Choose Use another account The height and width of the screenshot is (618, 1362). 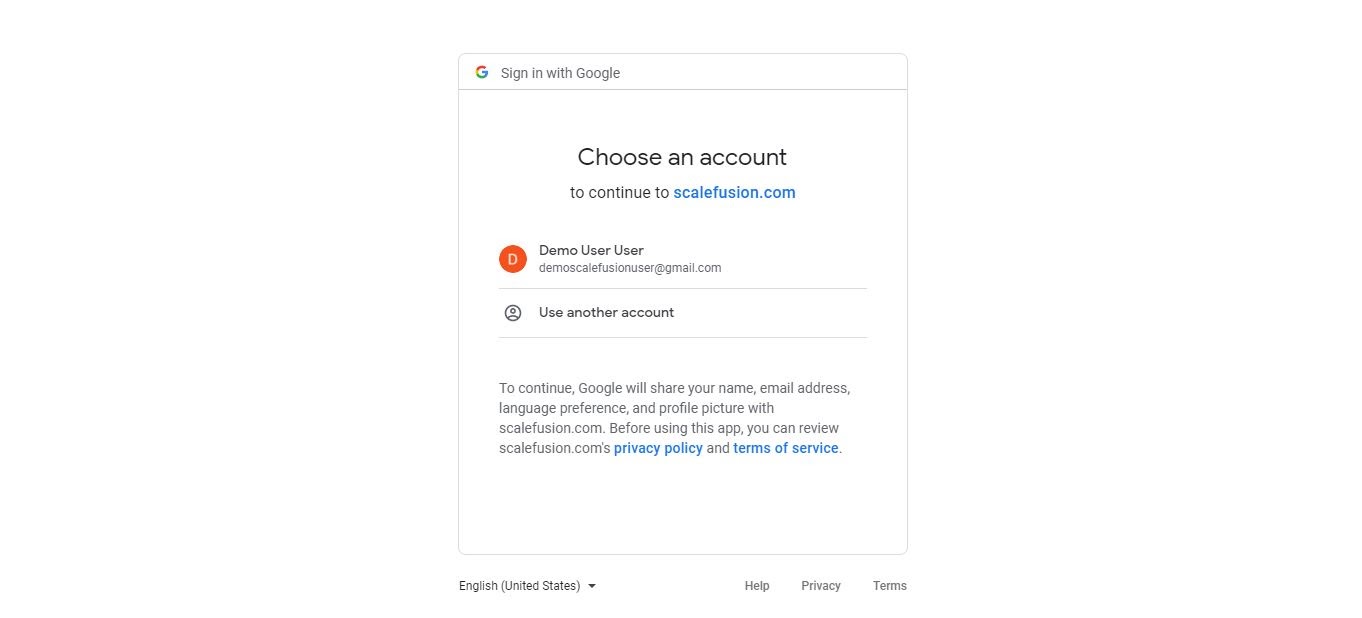683,313
